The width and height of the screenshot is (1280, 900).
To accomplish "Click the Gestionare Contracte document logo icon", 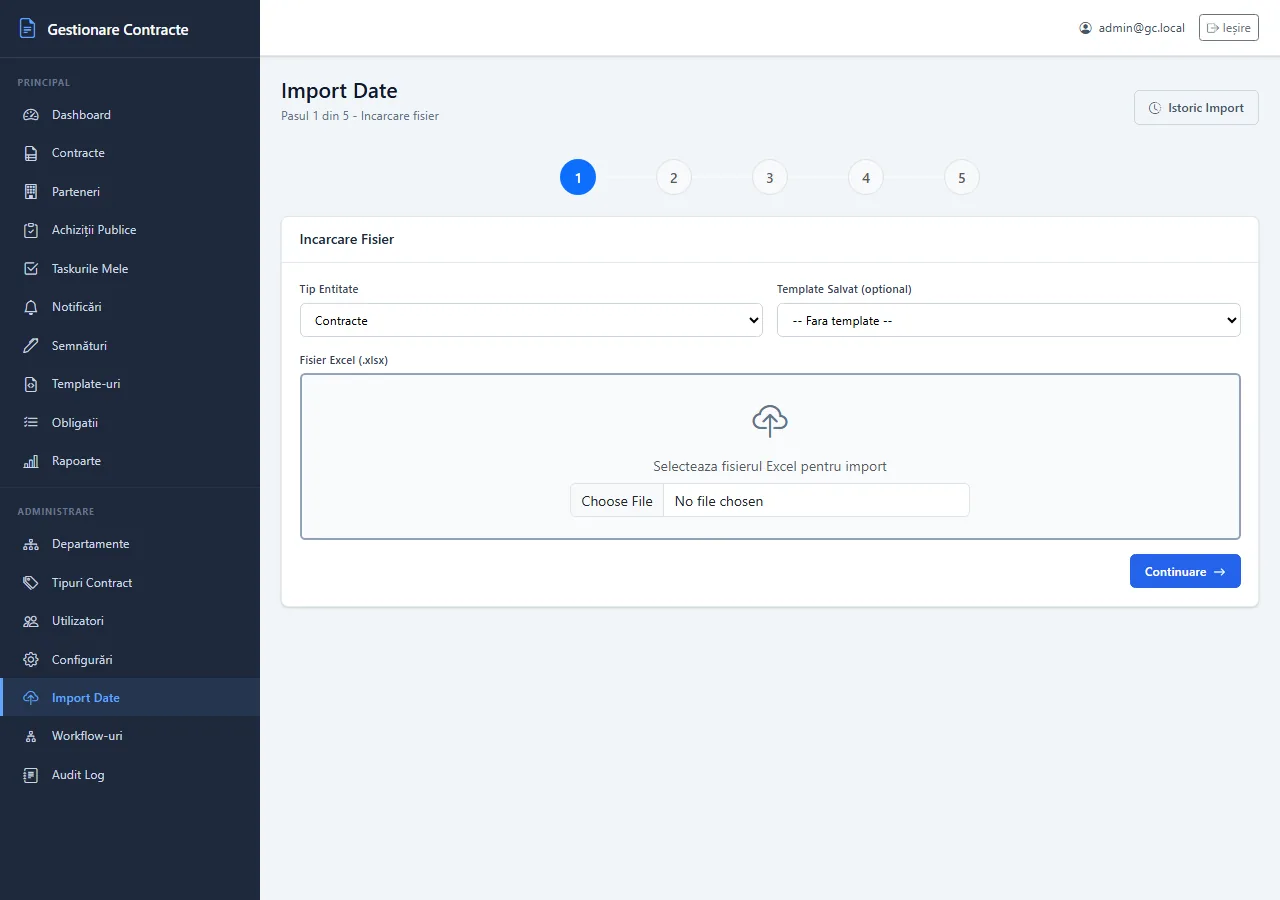I will (28, 29).
